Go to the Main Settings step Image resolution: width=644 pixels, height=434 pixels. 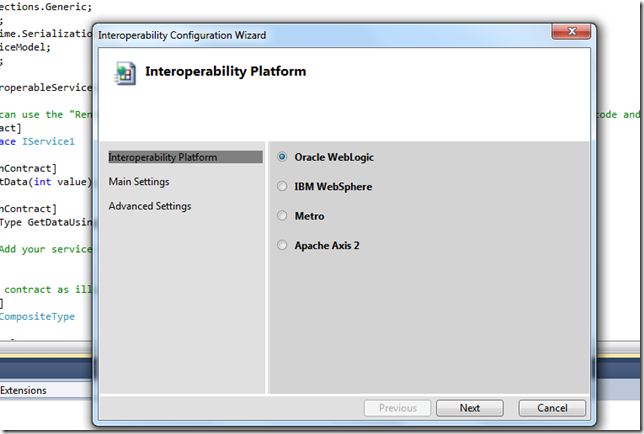(x=139, y=181)
